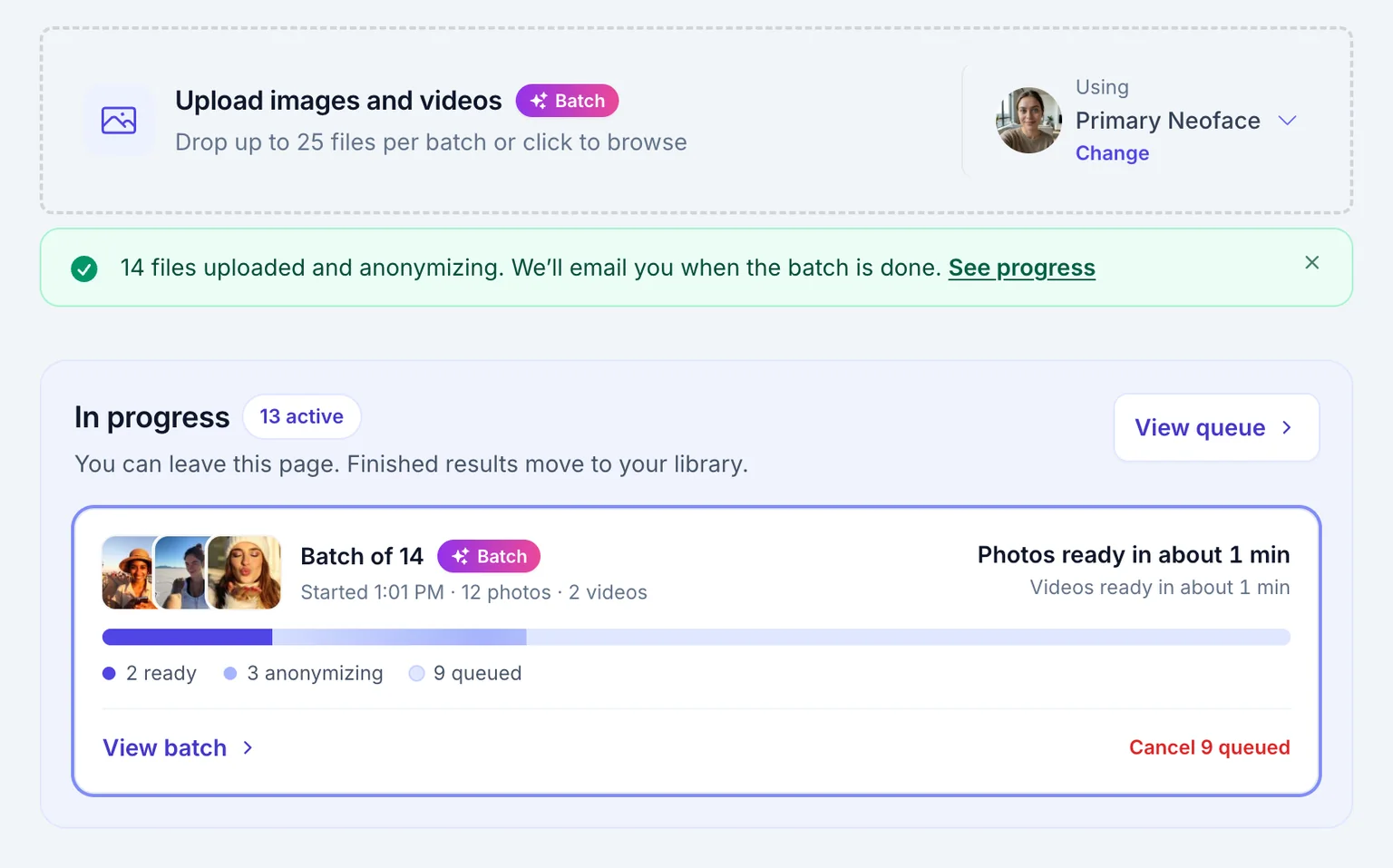The width and height of the screenshot is (1393, 868).
Task: Click the 9 queued legend dot
Action: click(x=416, y=673)
